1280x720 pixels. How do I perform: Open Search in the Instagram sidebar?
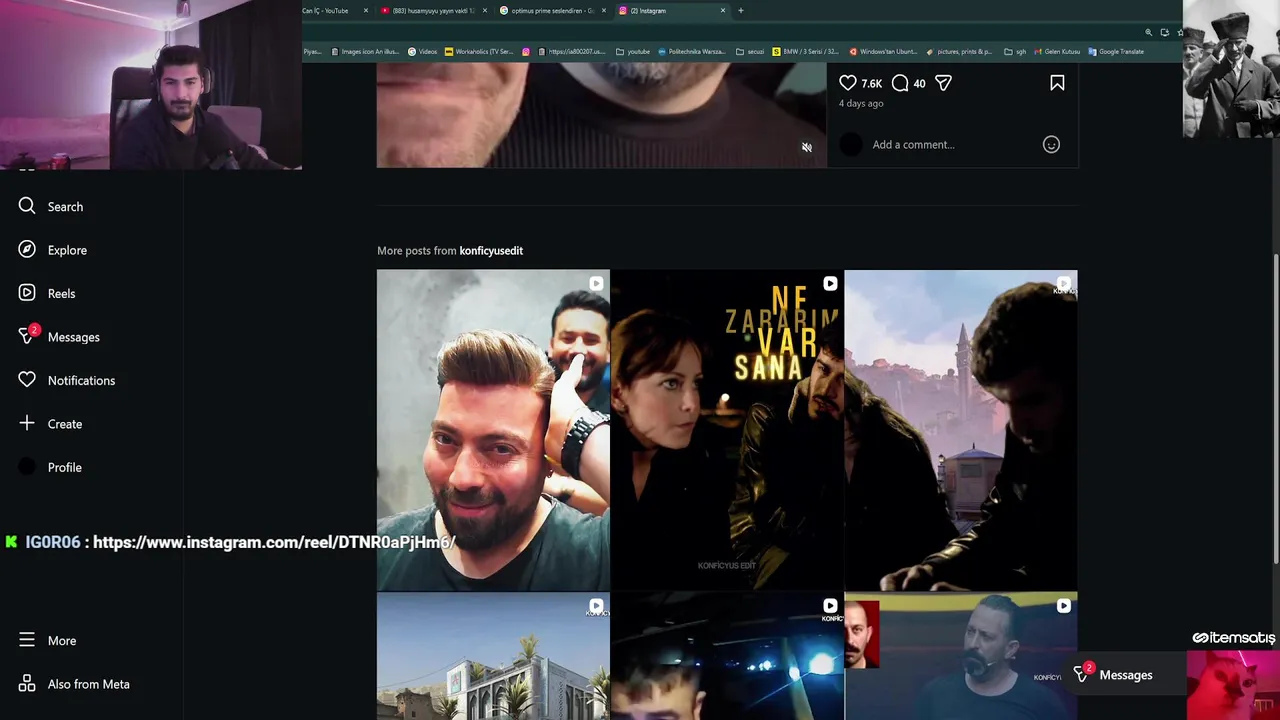pos(50,206)
